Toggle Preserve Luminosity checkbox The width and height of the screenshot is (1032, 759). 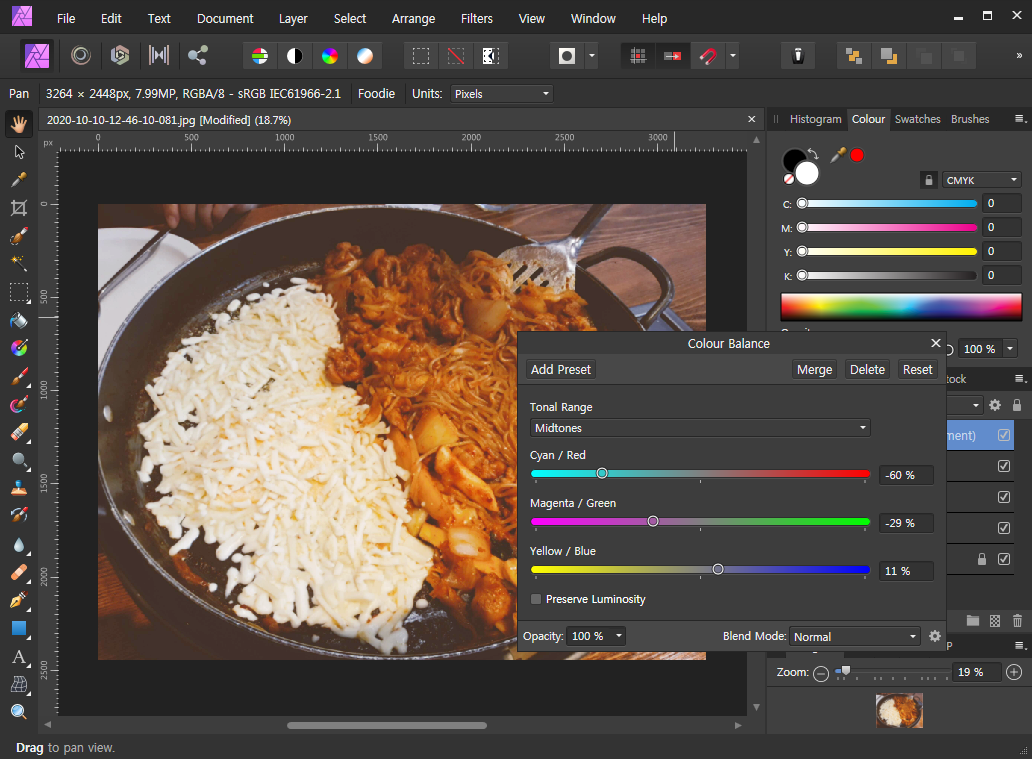[x=536, y=599]
